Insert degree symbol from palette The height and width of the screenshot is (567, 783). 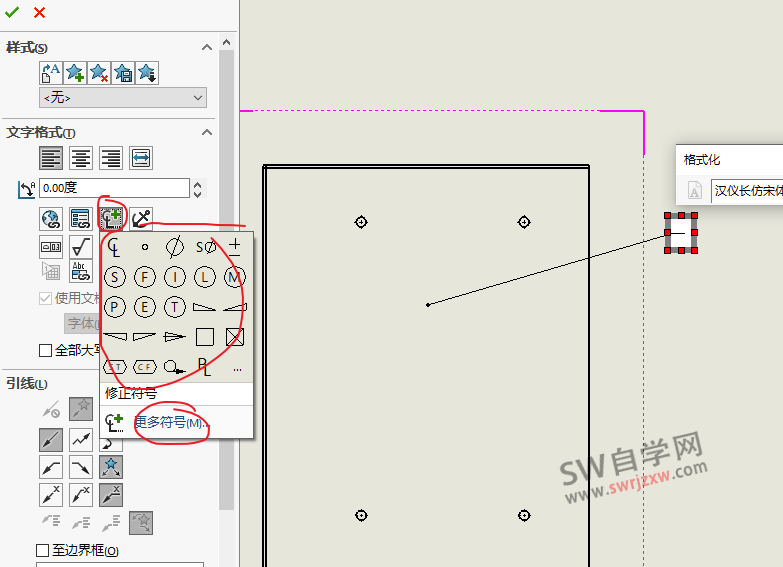145,247
